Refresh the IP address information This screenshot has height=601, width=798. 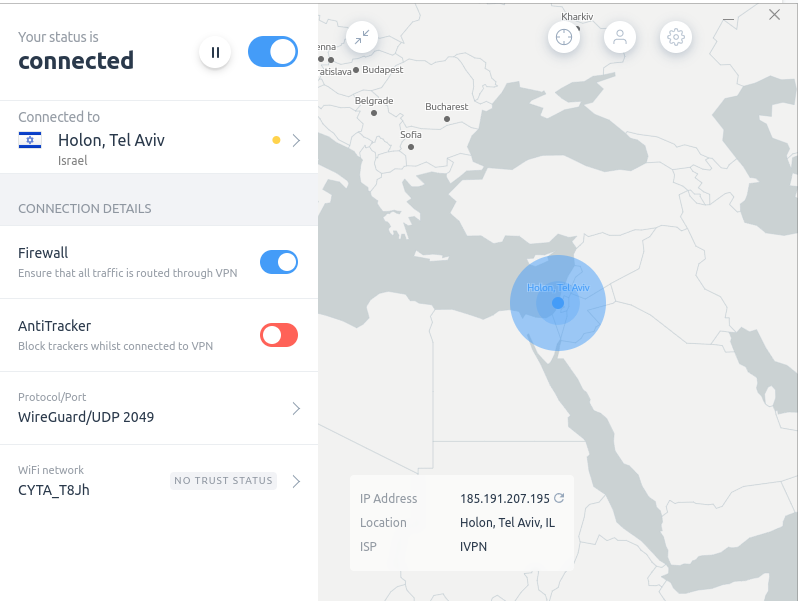click(559, 498)
